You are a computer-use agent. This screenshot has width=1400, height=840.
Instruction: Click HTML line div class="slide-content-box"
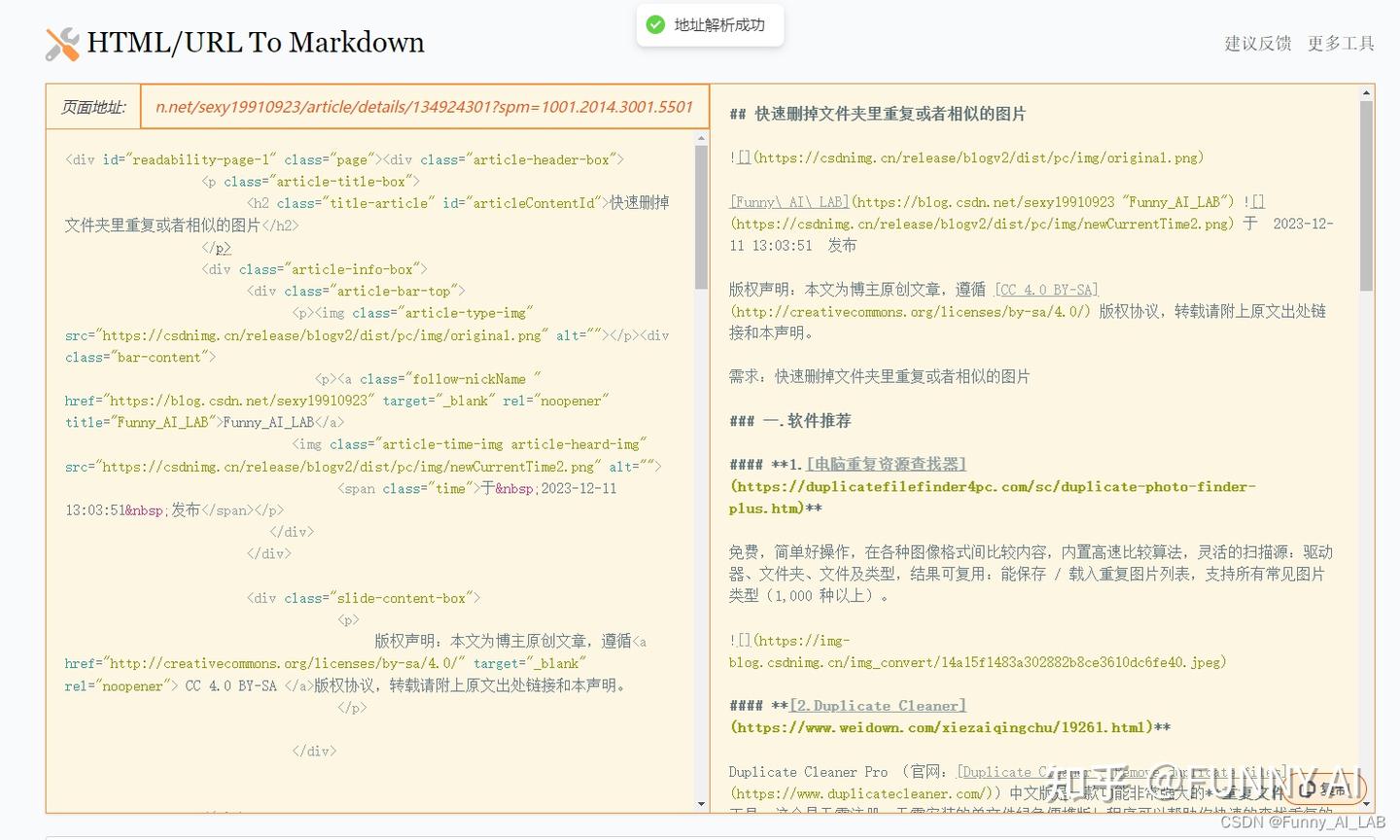tap(364, 598)
